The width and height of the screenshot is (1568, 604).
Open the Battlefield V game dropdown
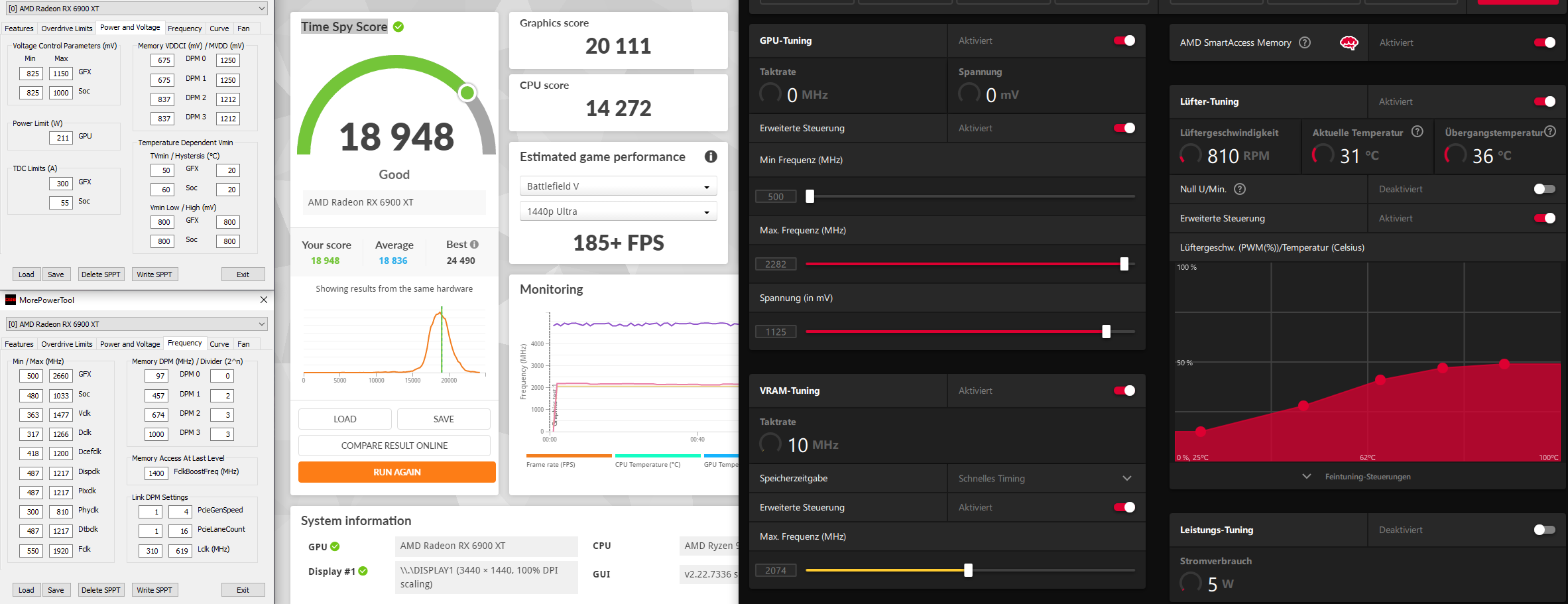(x=618, y=186)
